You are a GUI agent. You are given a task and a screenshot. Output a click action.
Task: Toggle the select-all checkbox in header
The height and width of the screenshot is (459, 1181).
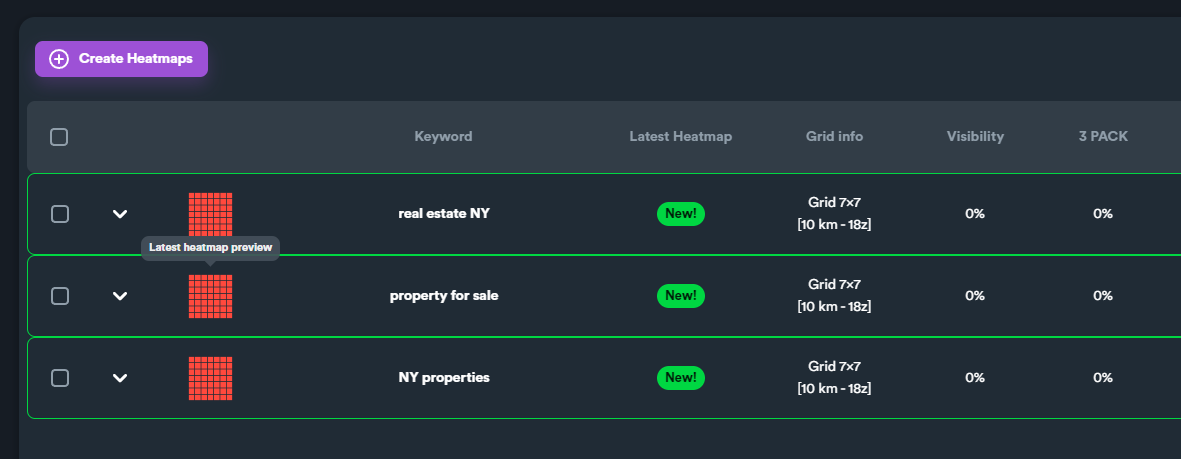click(59, 137)
